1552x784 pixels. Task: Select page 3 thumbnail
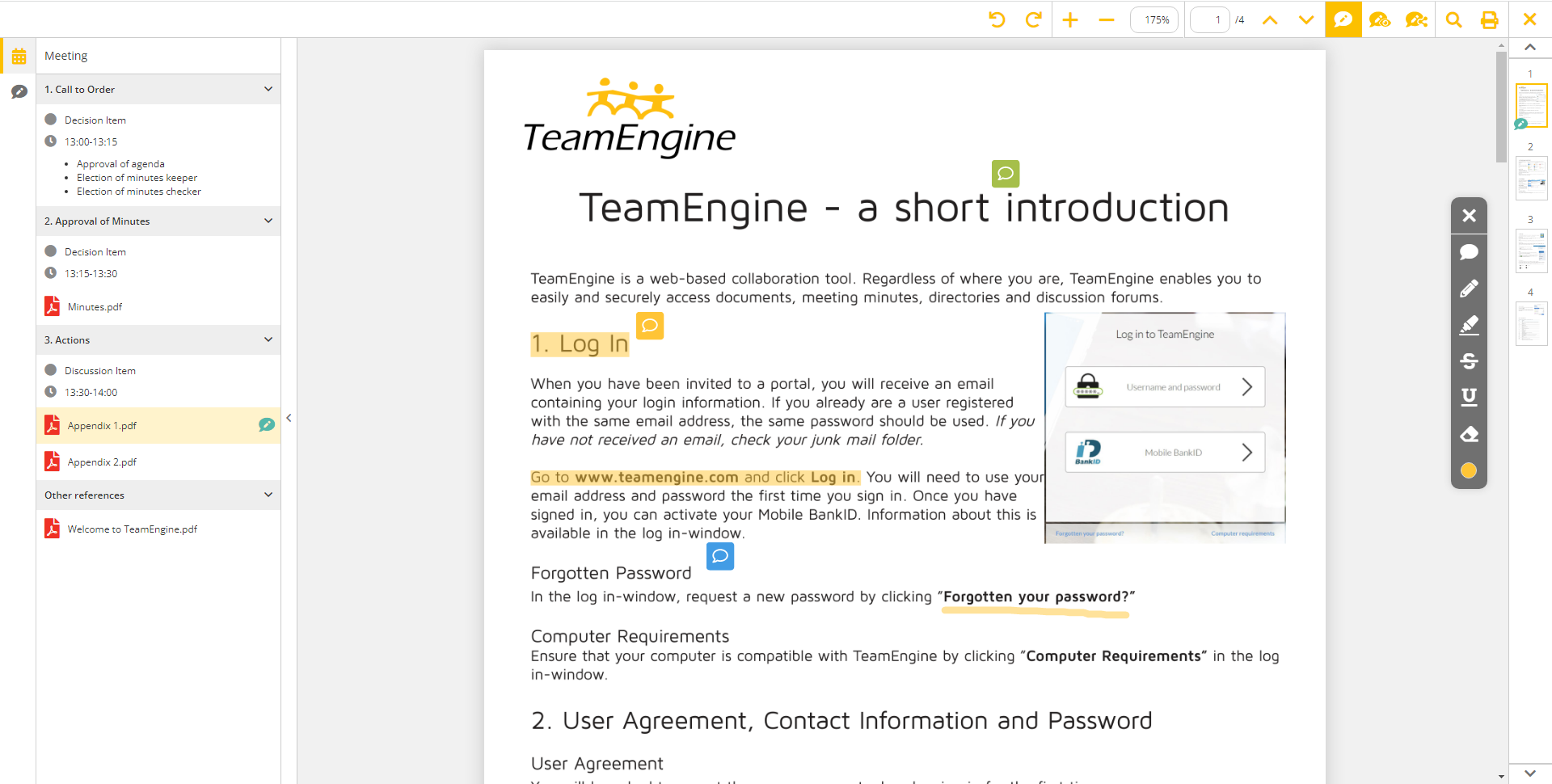[1531, 251]
